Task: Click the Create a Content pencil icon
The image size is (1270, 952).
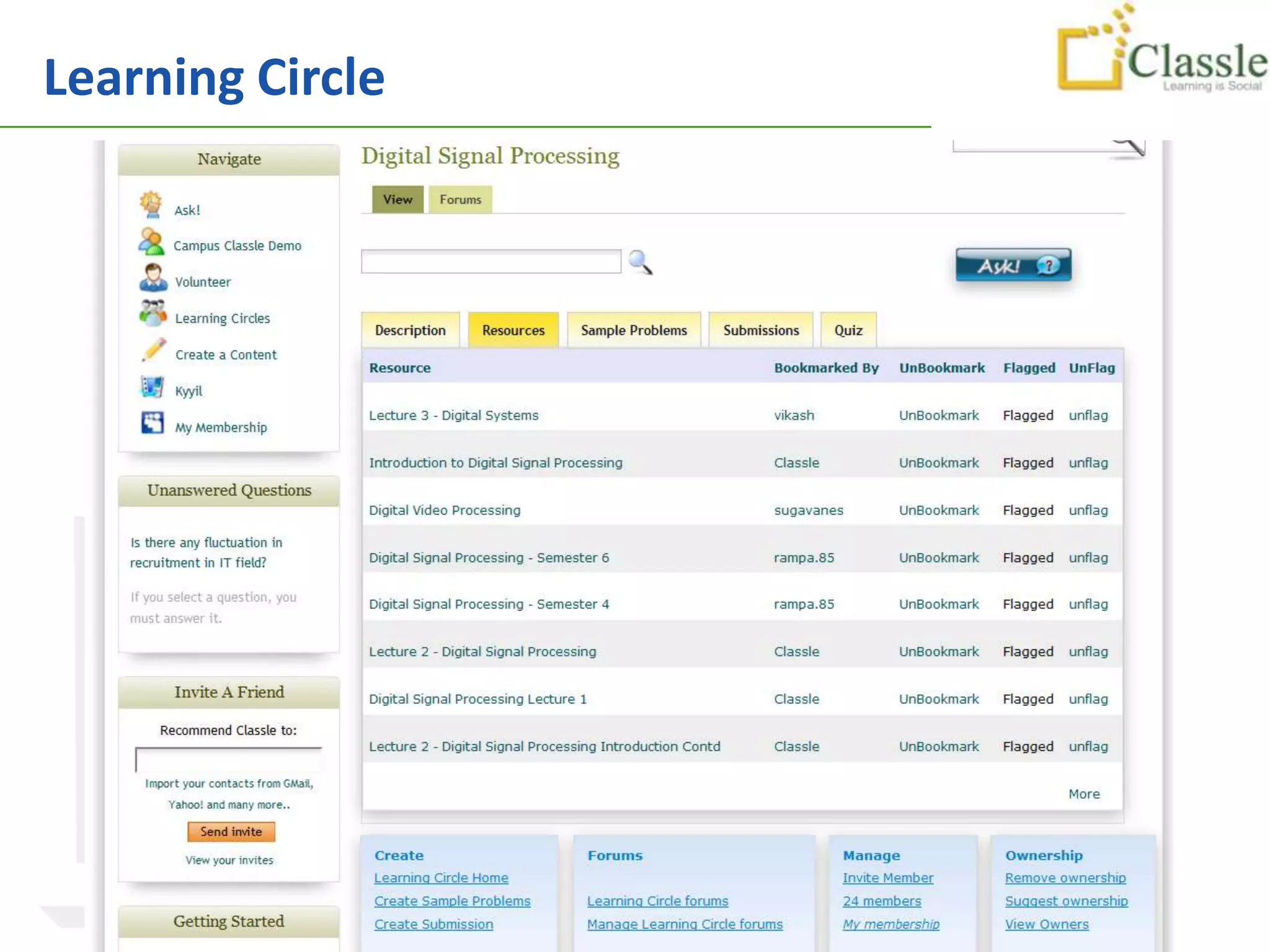Action: point(153,350)
